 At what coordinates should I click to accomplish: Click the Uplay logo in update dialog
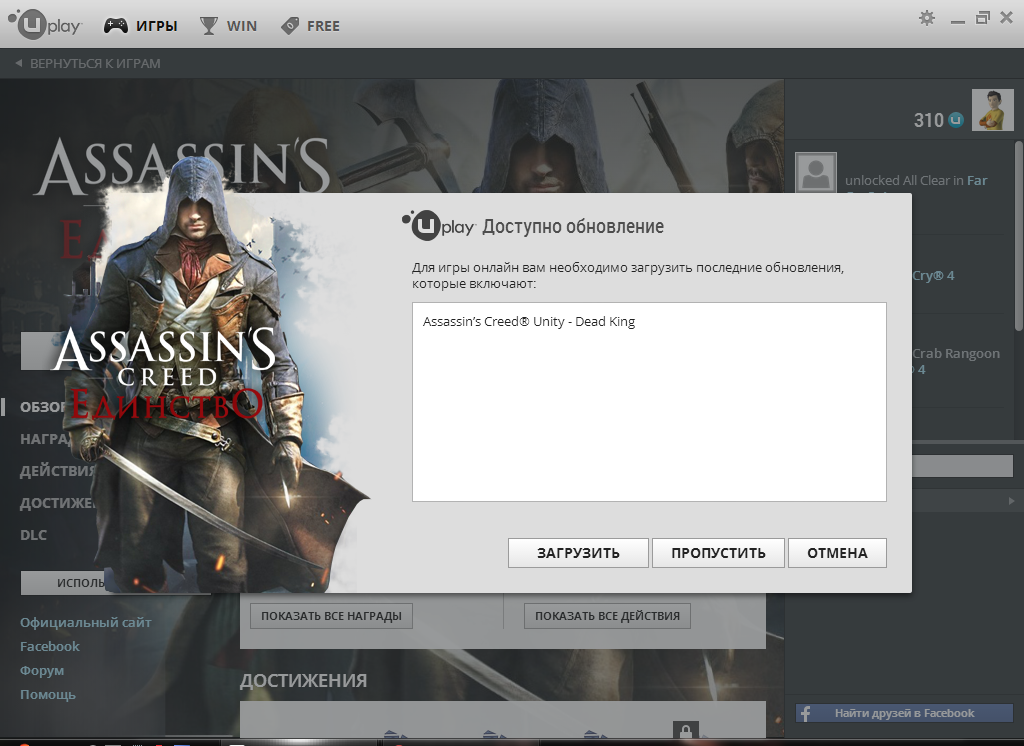click(x=438, y=225)
